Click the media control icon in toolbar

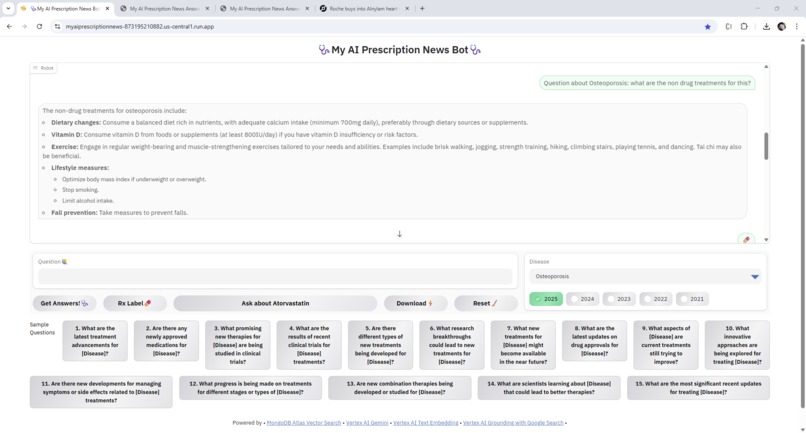[x=728, y=27]
